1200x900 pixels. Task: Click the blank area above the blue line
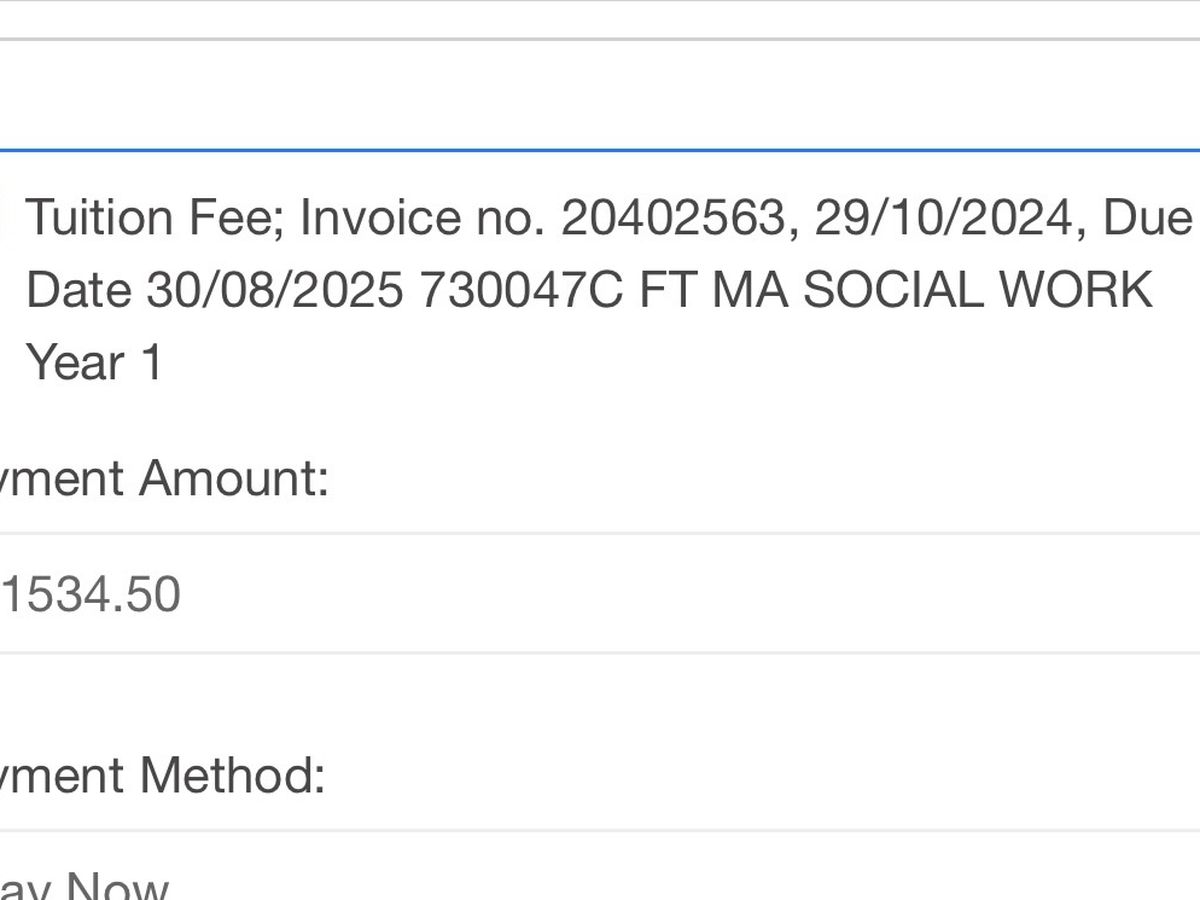pyautogui.click(x=600, y=95)
